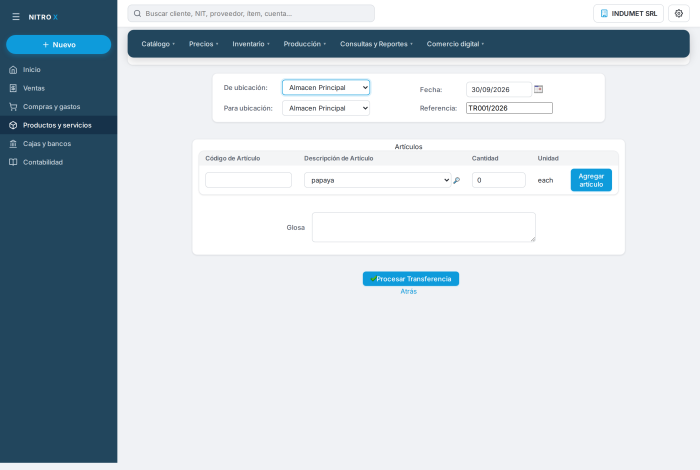Open Cajas y bancos in sidebar
Viewport: 700px width, 470px height.
pyautogui.click(x=58, y=144)
